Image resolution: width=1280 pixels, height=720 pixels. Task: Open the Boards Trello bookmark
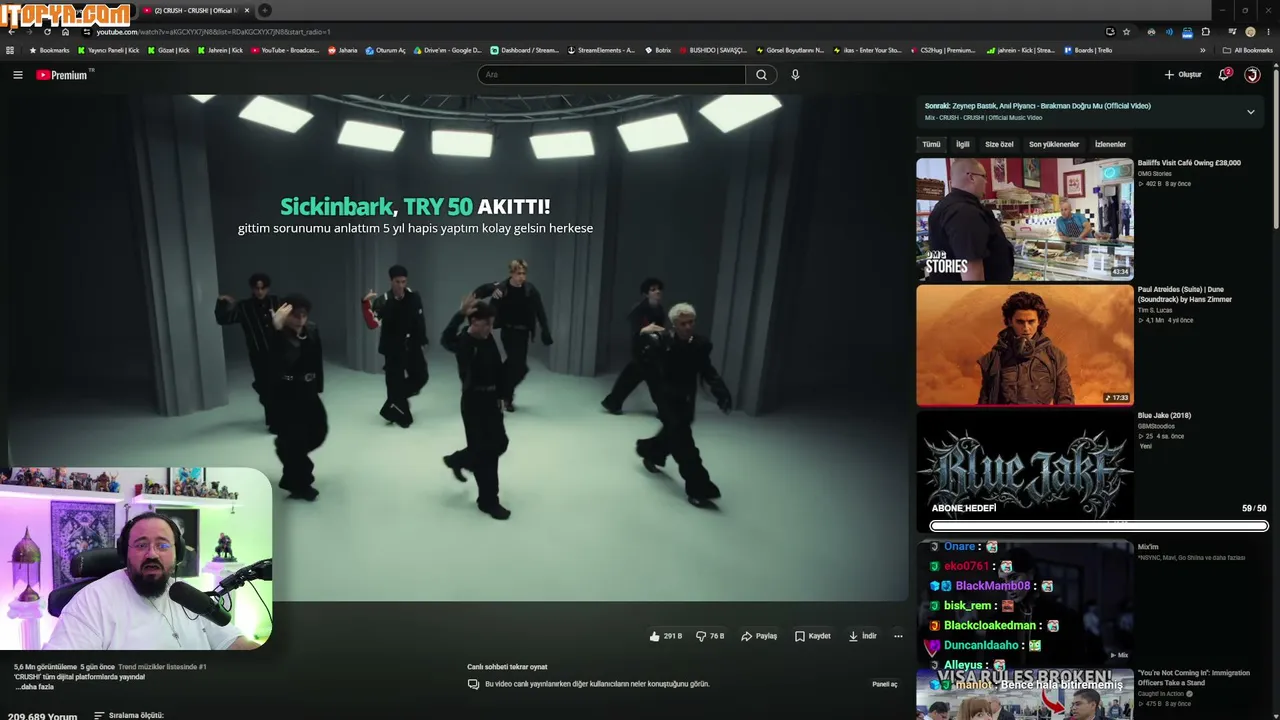[x=1088, y=50]
